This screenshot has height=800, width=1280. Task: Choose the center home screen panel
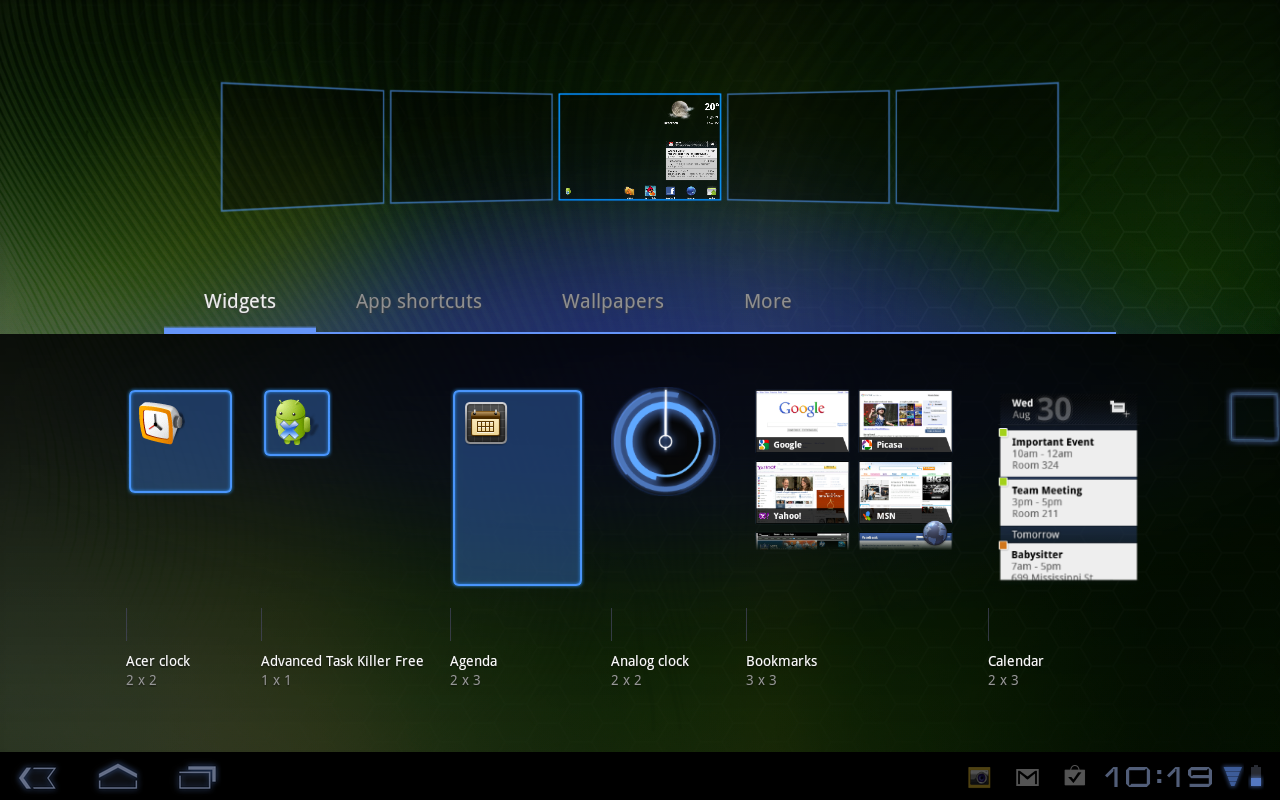pos(640,147)
